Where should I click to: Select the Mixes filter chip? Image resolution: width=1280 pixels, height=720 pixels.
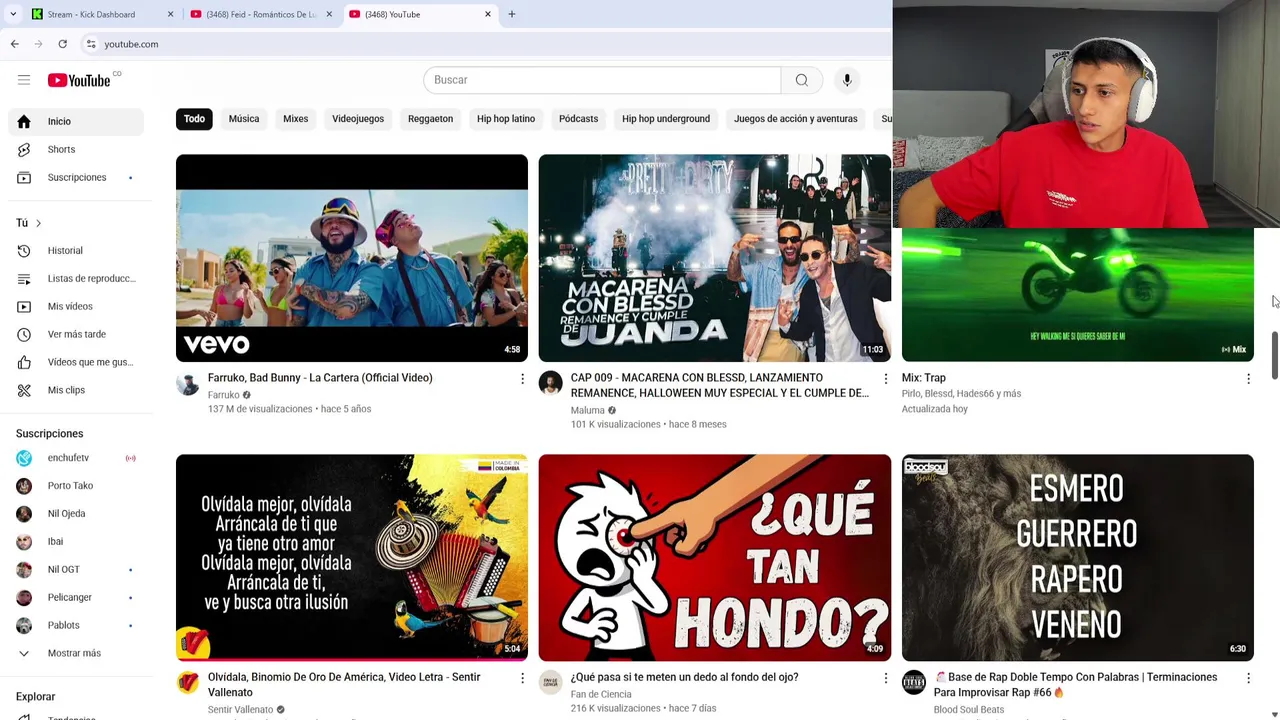[295, 119]
